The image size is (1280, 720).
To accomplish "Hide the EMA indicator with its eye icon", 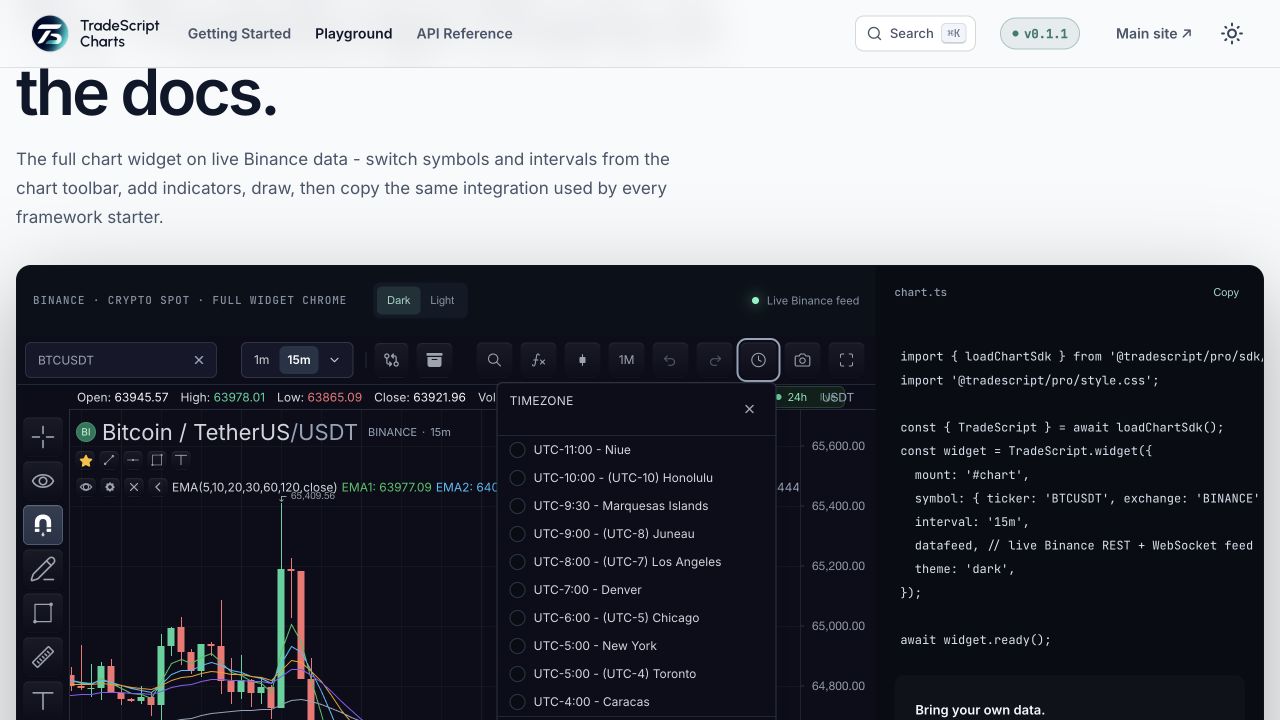I will 86,487.
